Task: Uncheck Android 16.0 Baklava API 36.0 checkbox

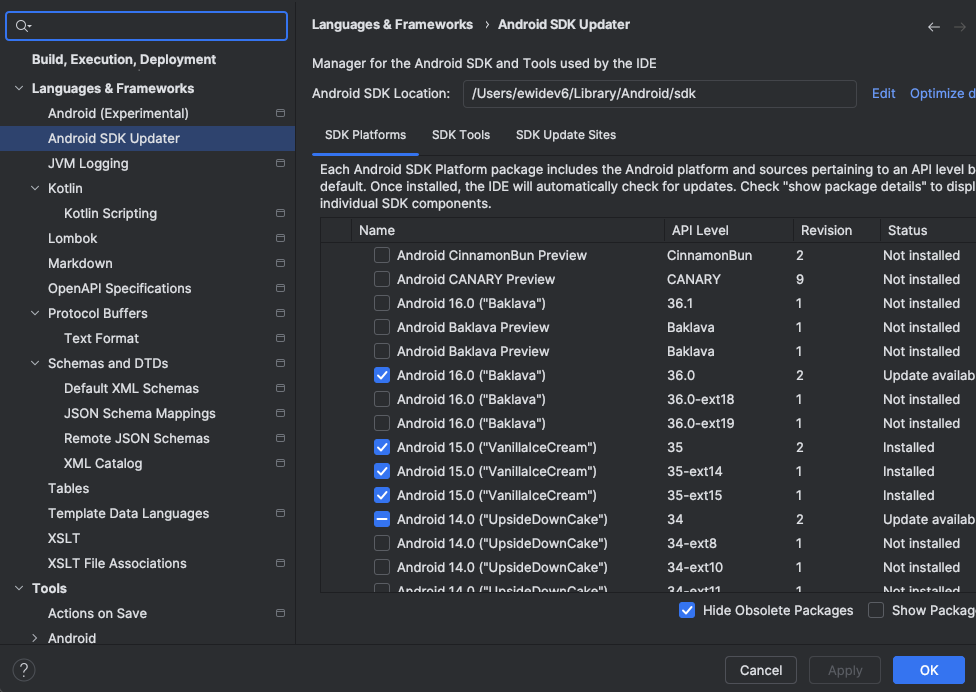Action: [382, 375]
